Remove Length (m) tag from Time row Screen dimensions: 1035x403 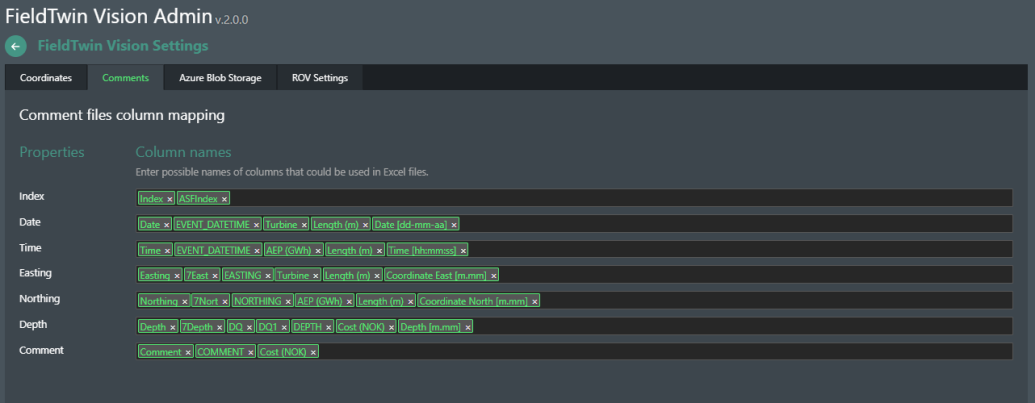coord(379,251)
